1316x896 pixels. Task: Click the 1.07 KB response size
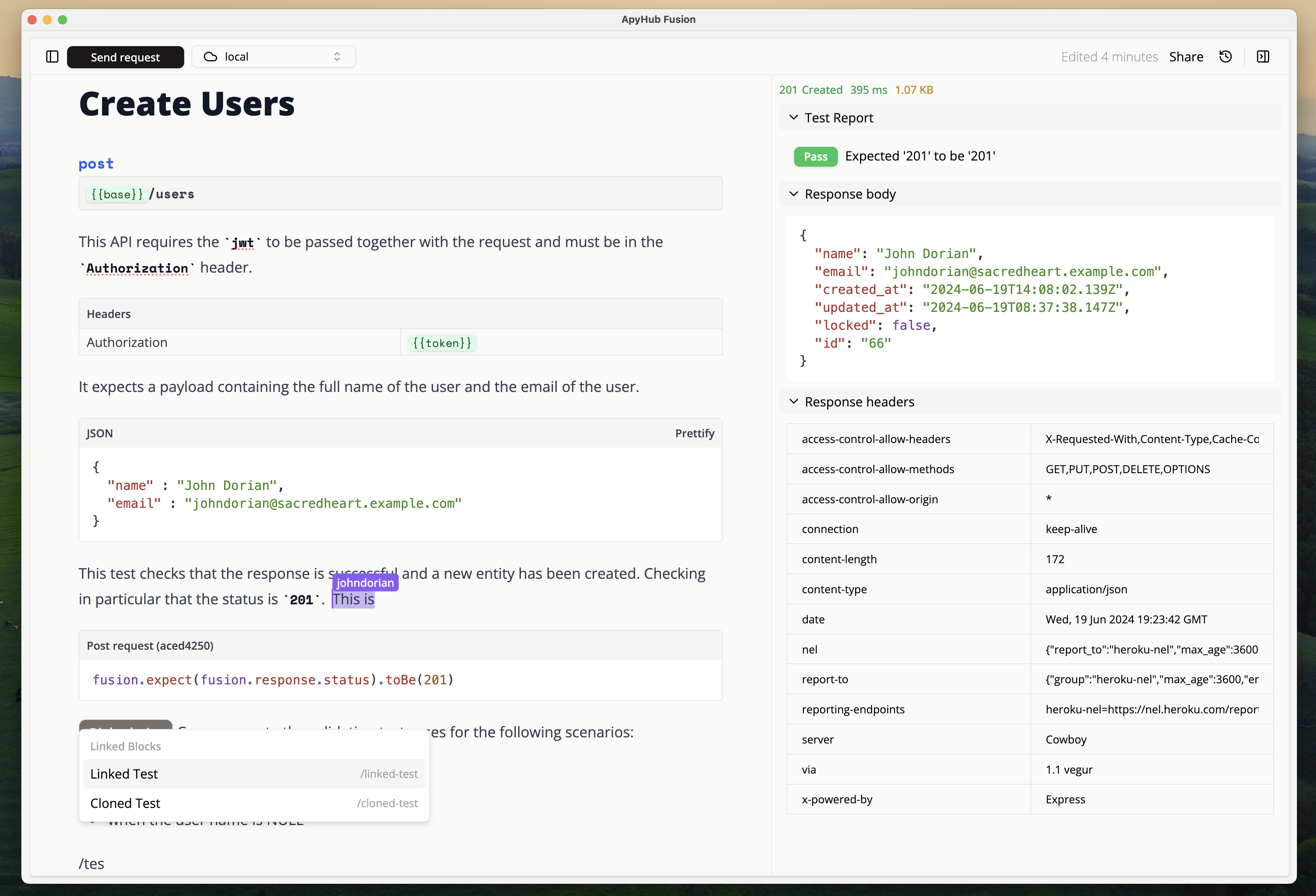pos(914,90)
